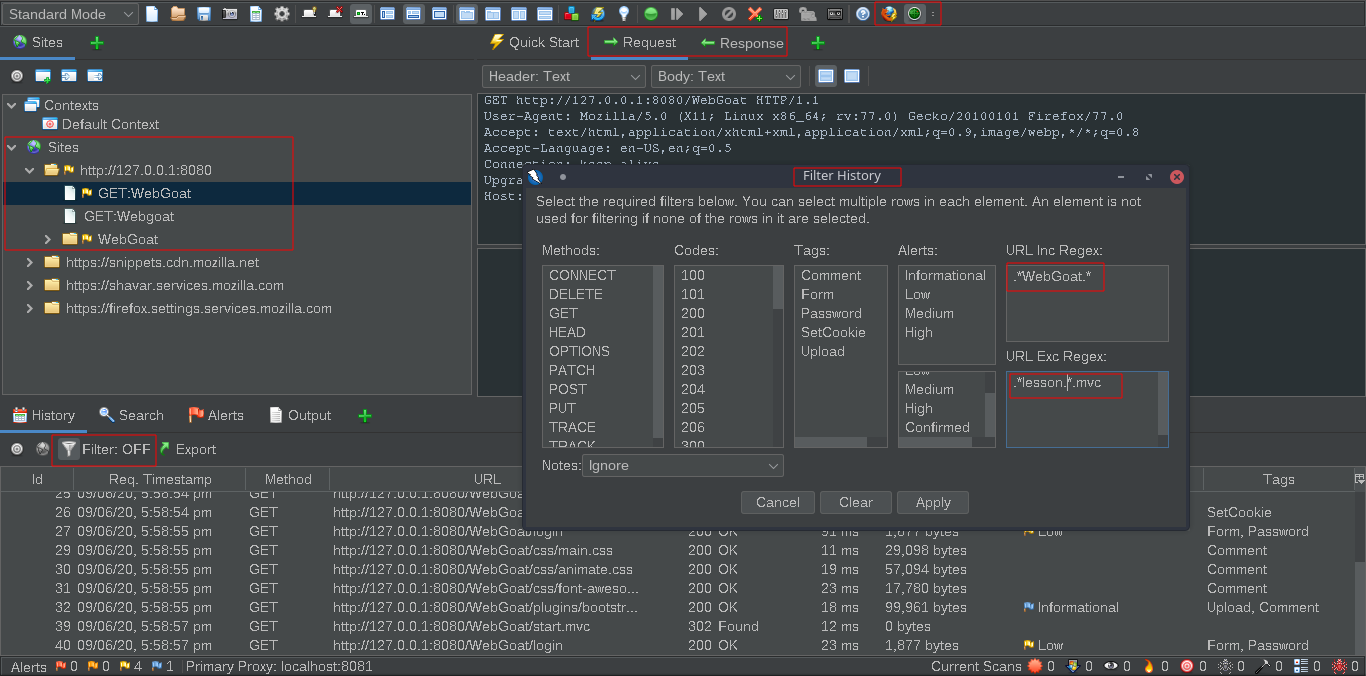Image resolution: width=1366 pixels, height=676 pixels.
Task: Click the New Context icon under Sites
Action: click(43, 76)
